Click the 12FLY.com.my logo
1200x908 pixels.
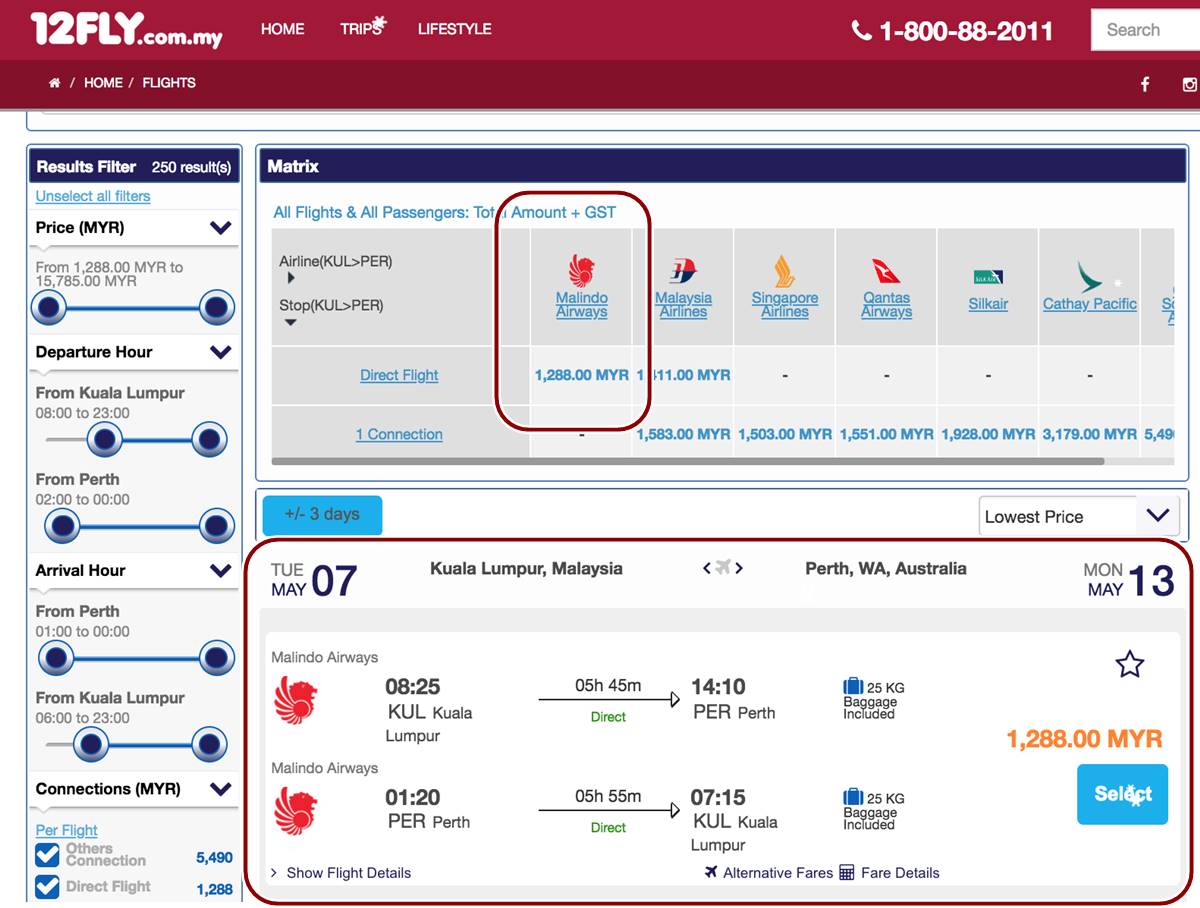126,30
